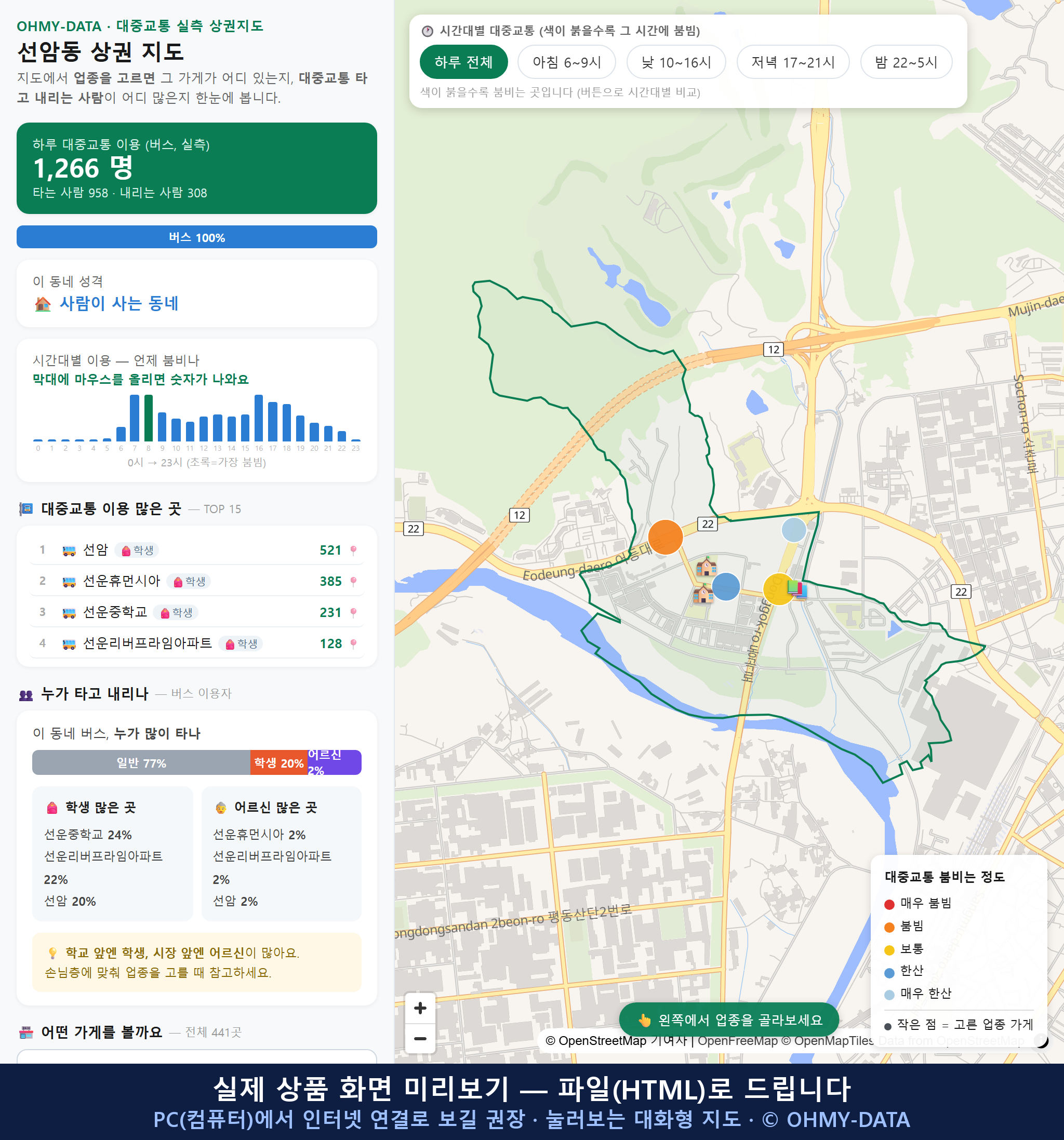Click the 매우 한산 light blue legend dot
Viewport: 1064px width, 1140px height.
click(x=889, y=995)
